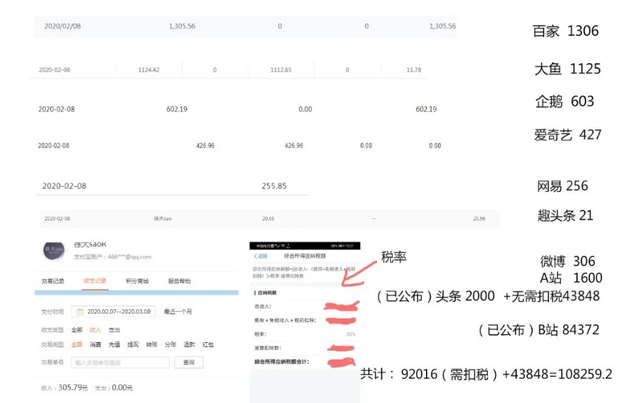This screenshot has height=403, width=640.
Task: Go back via 返回 in phone screenshot
Action: tap(260, 256)
